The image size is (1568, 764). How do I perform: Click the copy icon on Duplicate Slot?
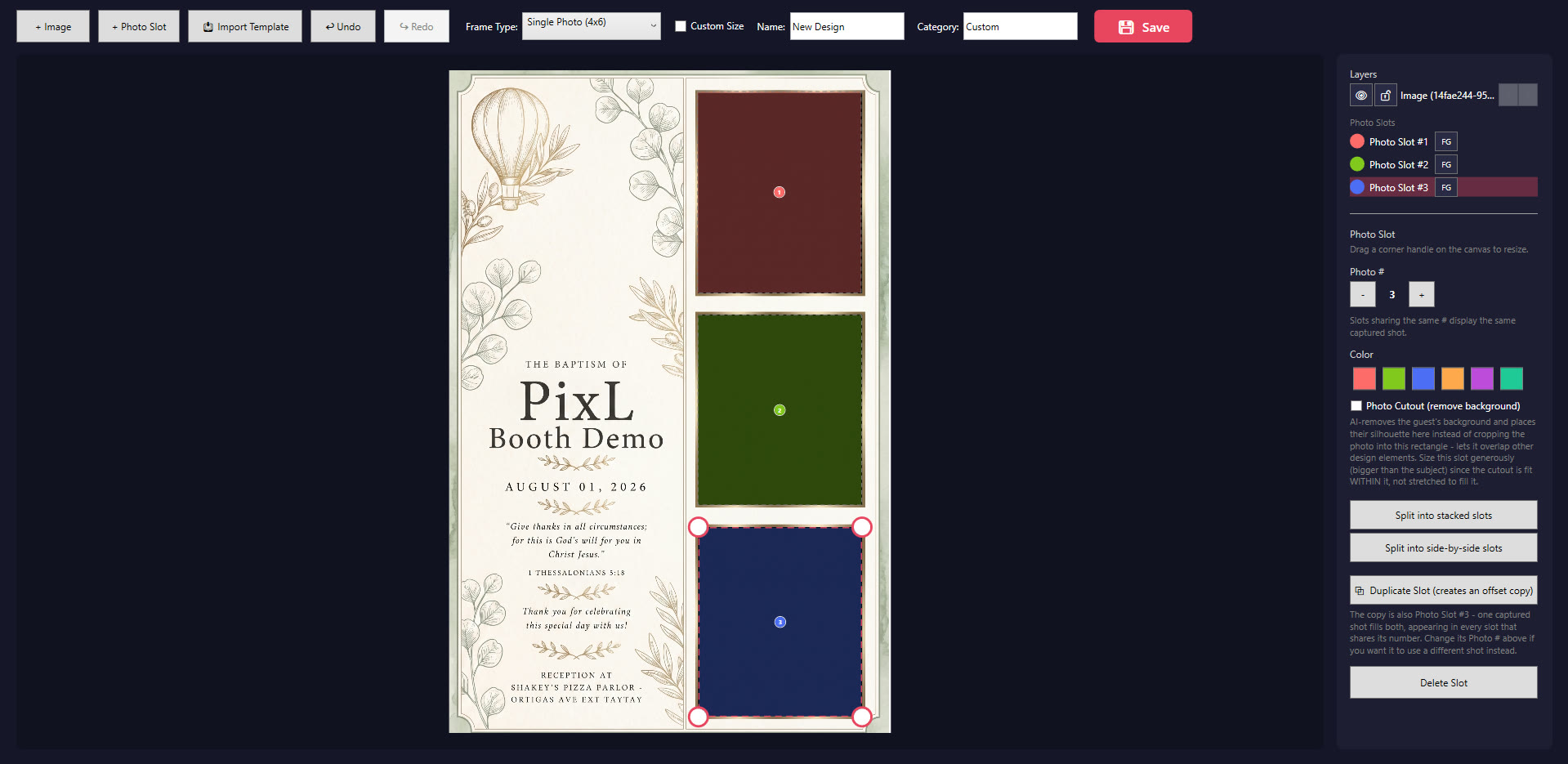click(x=1360, y=591)
